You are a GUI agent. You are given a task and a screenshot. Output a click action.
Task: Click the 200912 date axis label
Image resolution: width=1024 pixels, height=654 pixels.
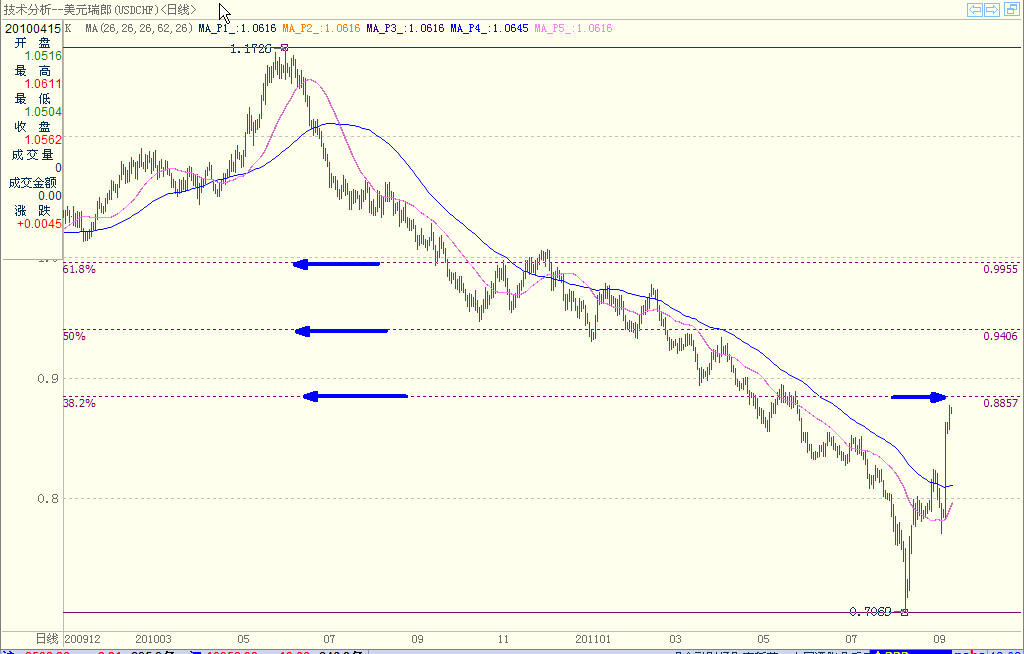pos(82,638)
